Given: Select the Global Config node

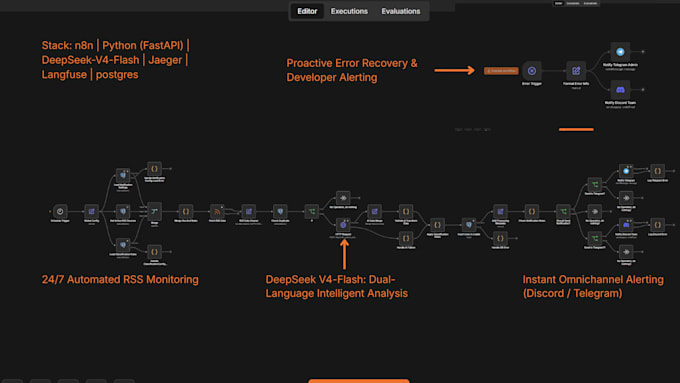Looking at the screenshot, I should coord(92,211).
